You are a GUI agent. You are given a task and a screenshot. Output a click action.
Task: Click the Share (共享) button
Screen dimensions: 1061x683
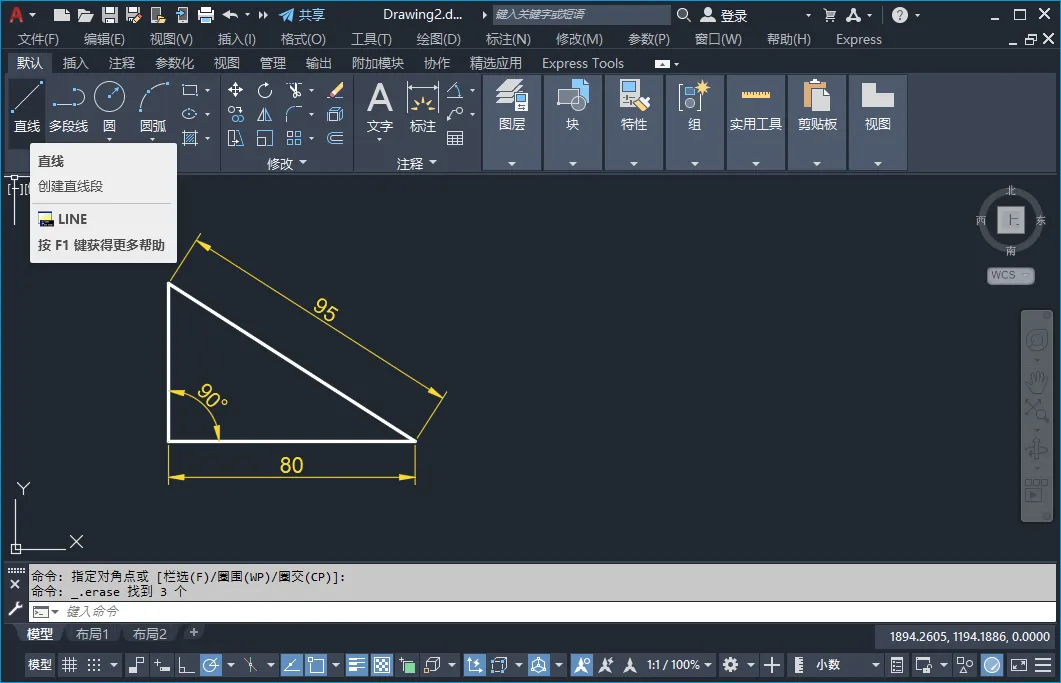click(302, 15)
